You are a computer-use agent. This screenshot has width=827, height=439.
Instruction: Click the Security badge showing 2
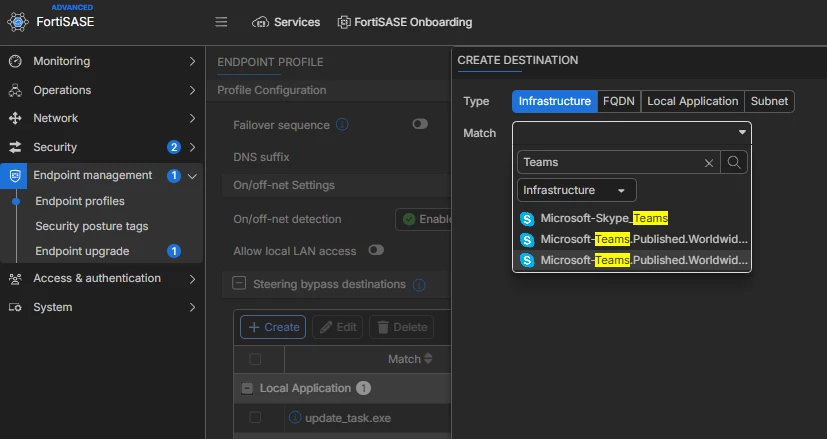tap(174, 147)
